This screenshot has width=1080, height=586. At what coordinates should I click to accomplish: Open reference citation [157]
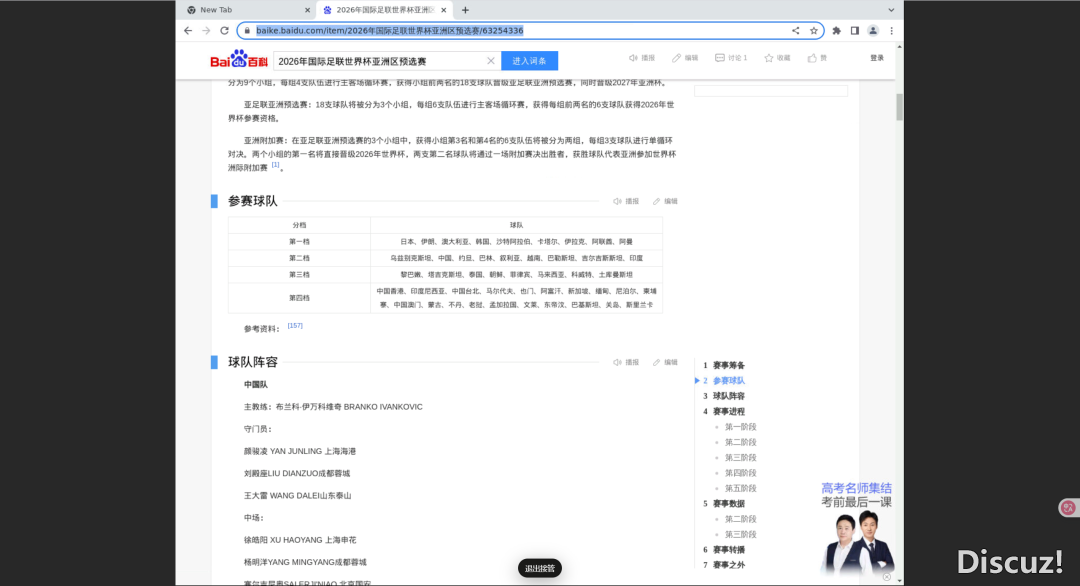[x=295, y=326]
